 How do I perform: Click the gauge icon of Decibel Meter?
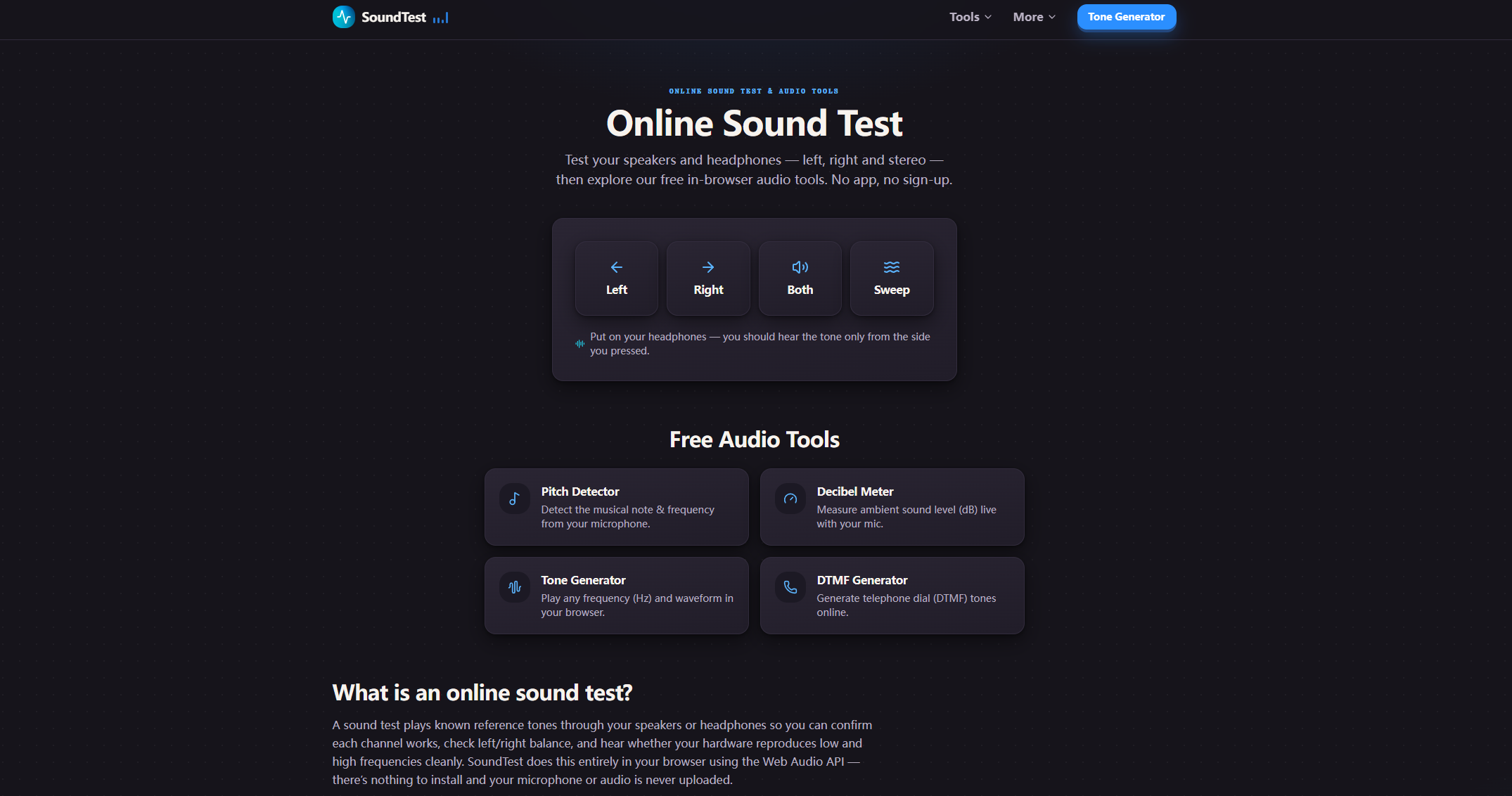click(790, 499)
